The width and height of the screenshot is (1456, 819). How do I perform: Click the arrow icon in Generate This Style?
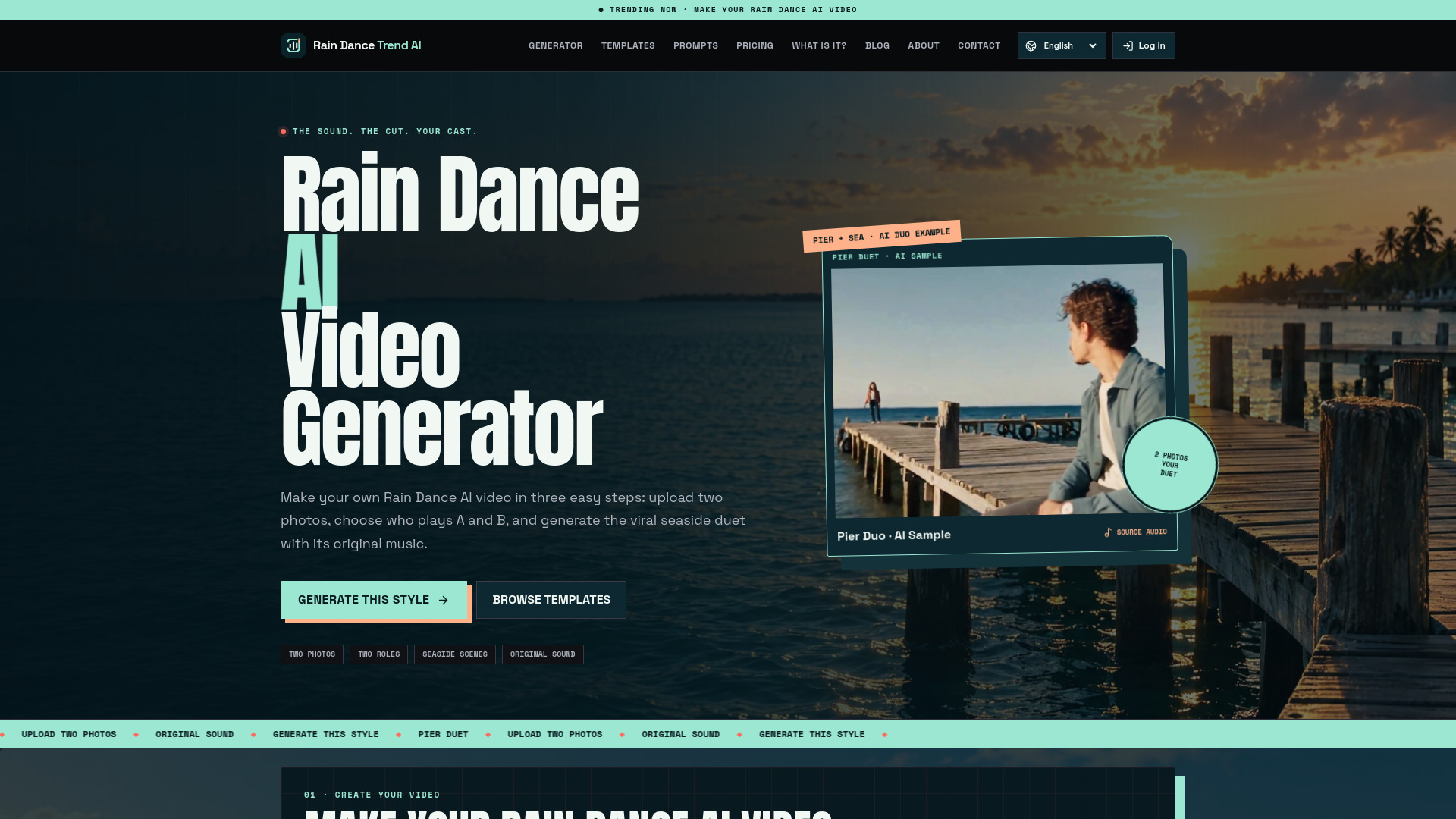point(444,600)
